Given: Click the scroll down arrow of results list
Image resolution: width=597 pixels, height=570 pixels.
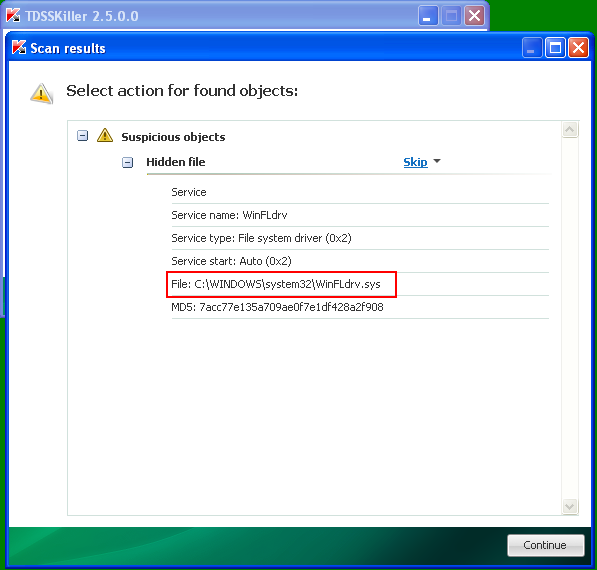Looking at the screenshot, I should 570,506.
